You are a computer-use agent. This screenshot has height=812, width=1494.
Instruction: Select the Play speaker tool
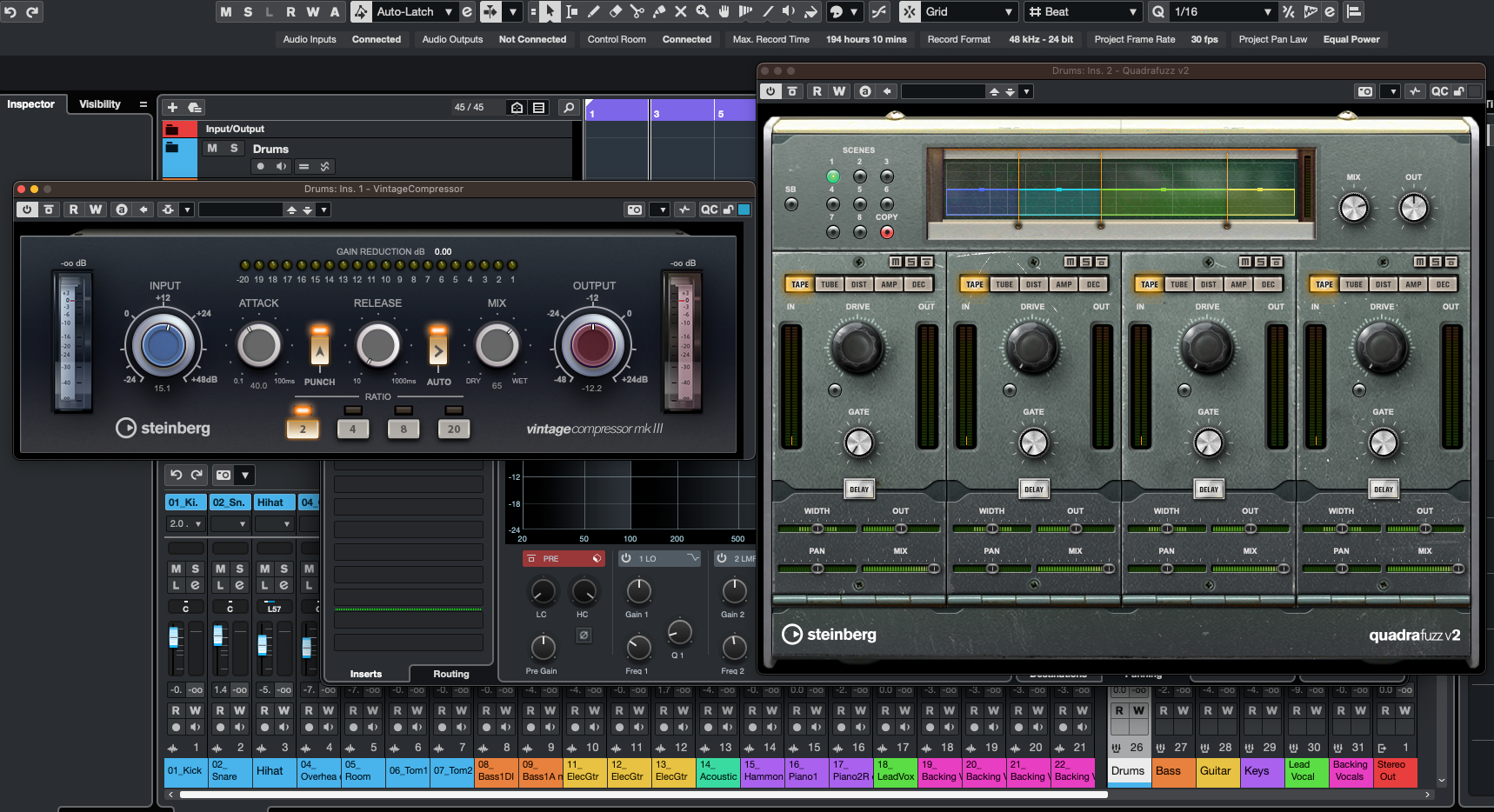(789, 11)
